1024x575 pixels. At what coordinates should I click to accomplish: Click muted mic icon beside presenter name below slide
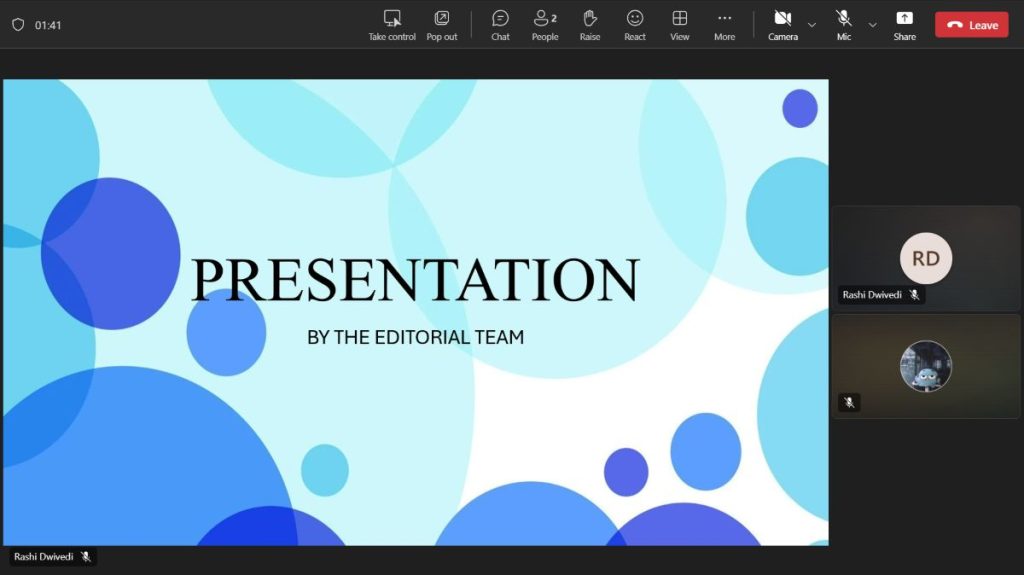pos(86,557)
